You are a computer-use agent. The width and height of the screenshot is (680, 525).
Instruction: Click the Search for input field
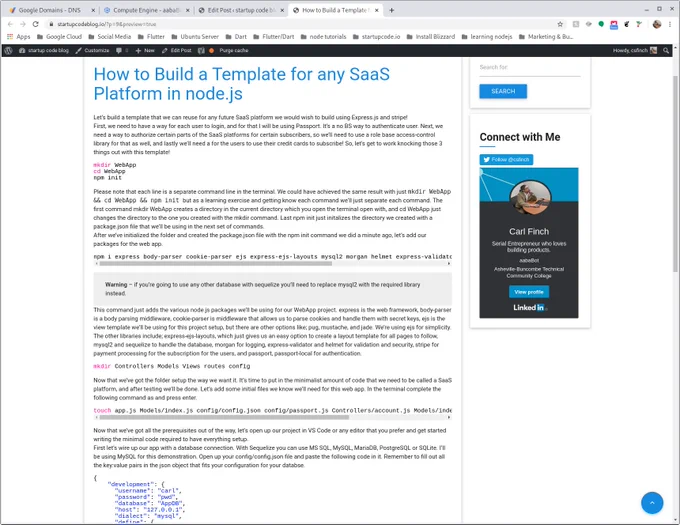coord(530,69)
